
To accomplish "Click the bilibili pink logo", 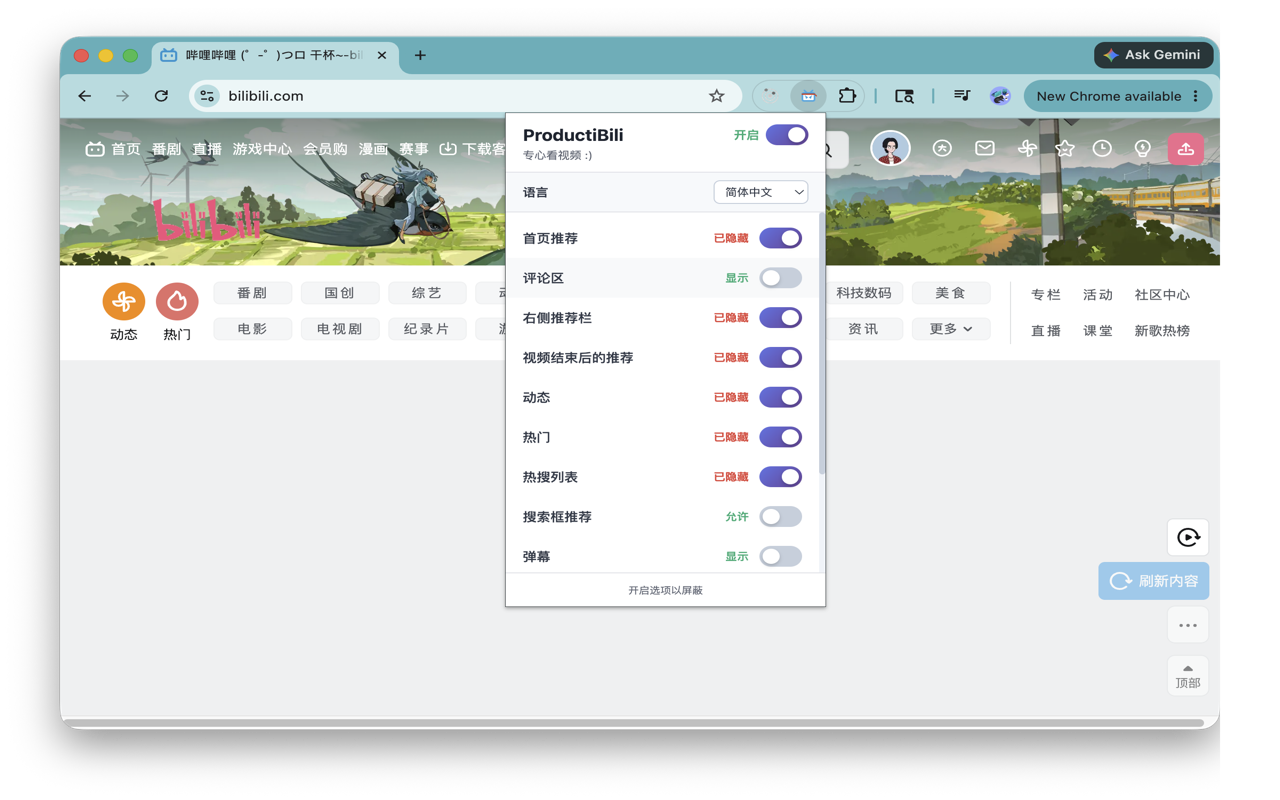I will click(207, 219).
